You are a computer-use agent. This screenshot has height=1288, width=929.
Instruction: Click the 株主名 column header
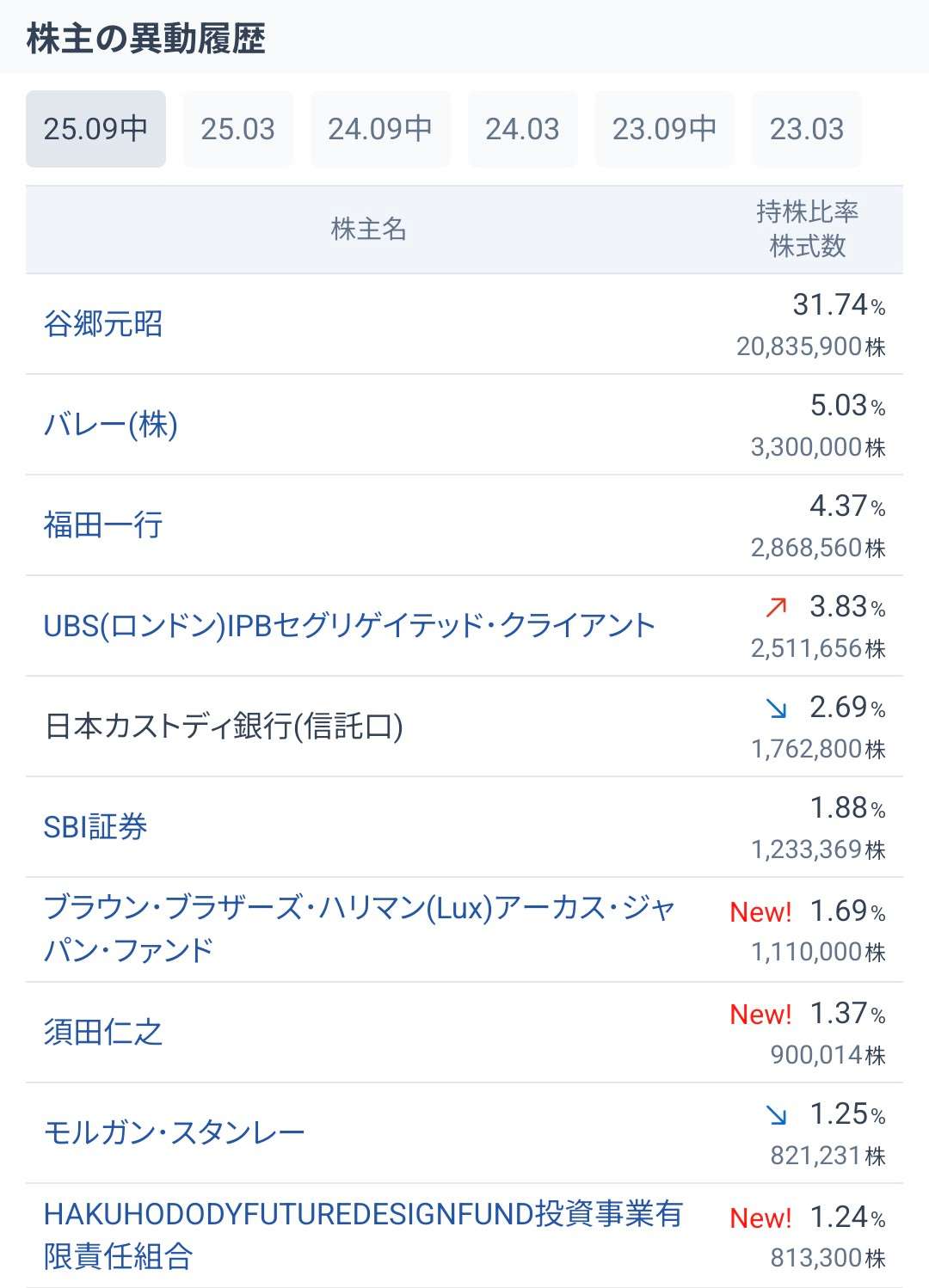pos(368,230)
